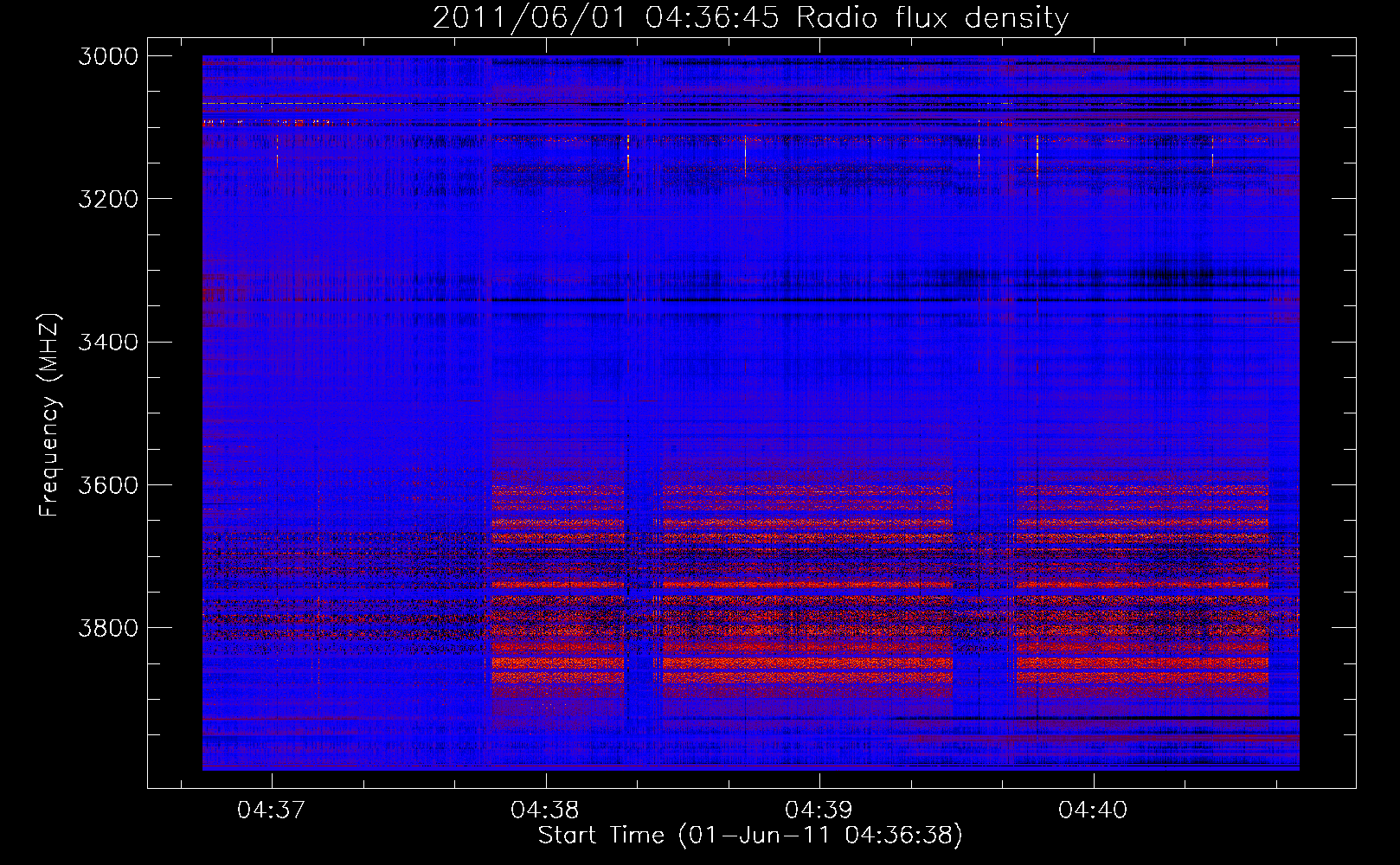This screenshot has height=865, width=1400.
Task: Click the 04:40 time tick label
Action: point(1093,811)
